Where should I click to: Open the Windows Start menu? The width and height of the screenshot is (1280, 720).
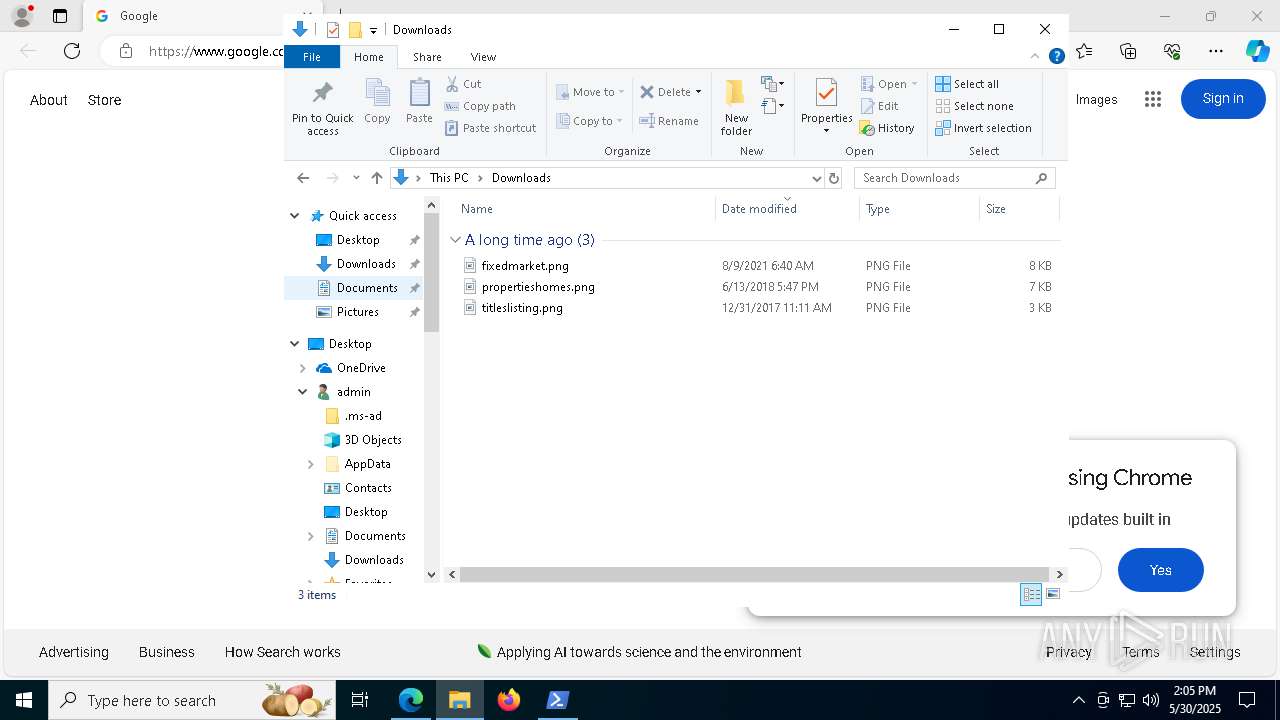pos(24,700)
